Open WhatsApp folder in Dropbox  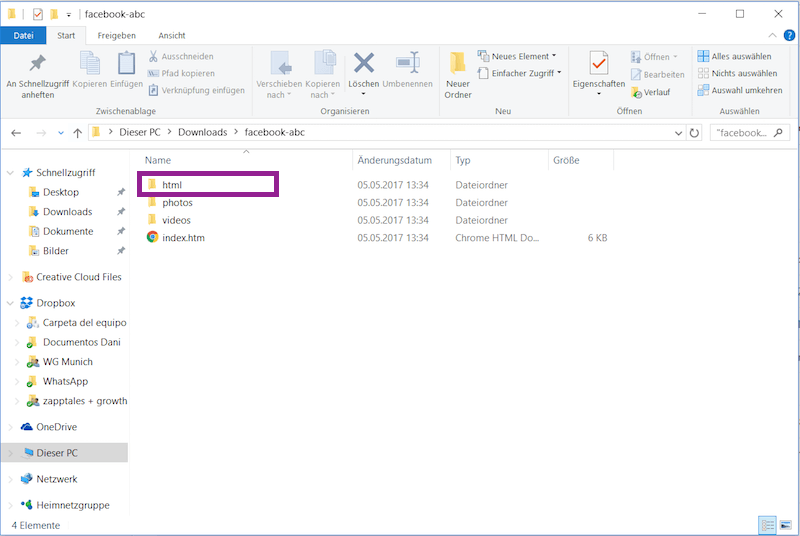coord(65,381)
